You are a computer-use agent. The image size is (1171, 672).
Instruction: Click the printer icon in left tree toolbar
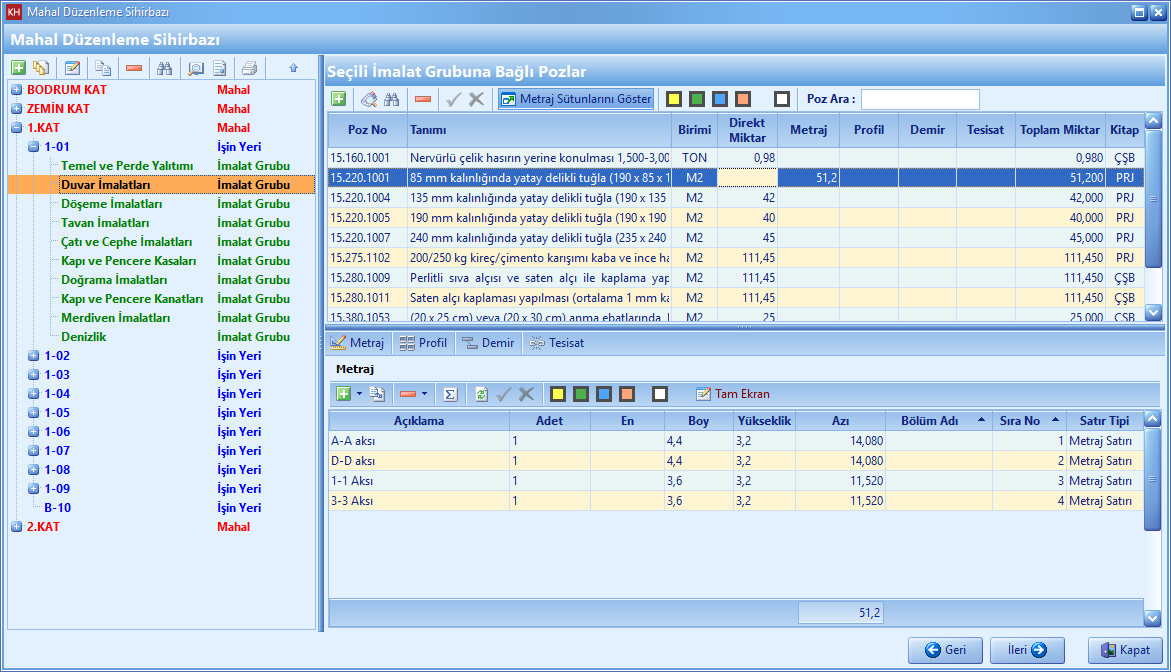click(250, 68)
